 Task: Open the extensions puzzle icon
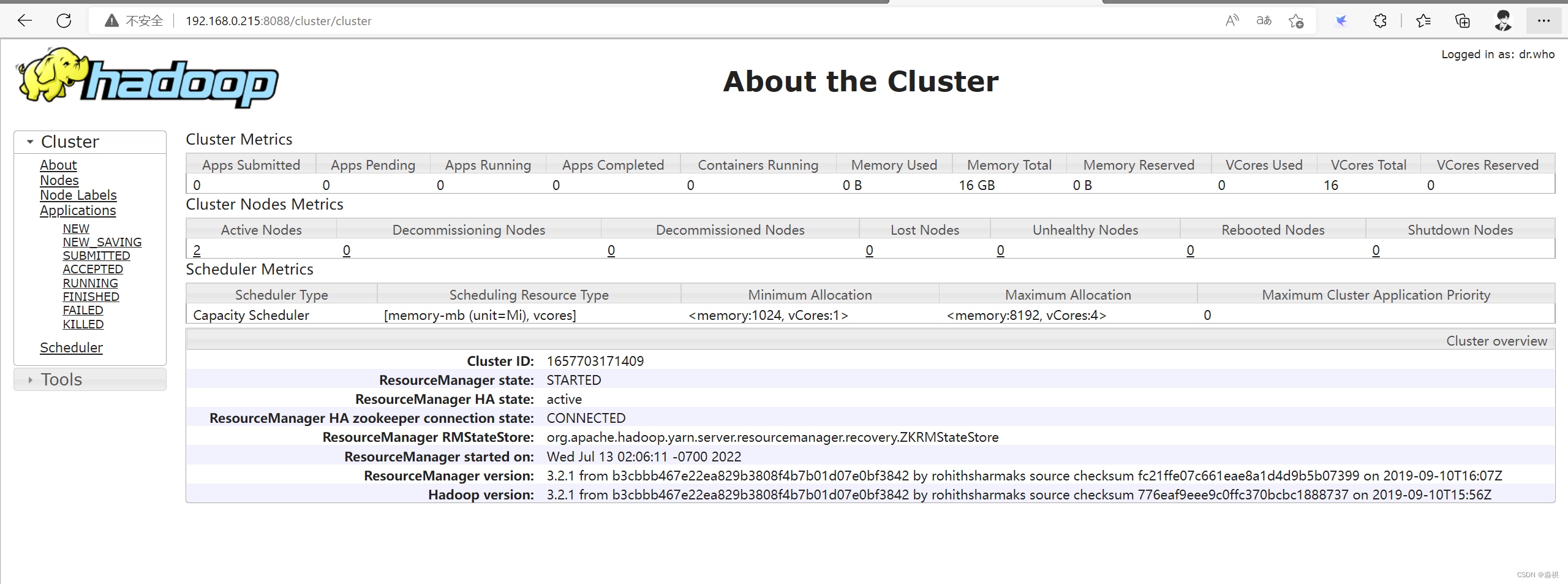tap(1380, 21)
